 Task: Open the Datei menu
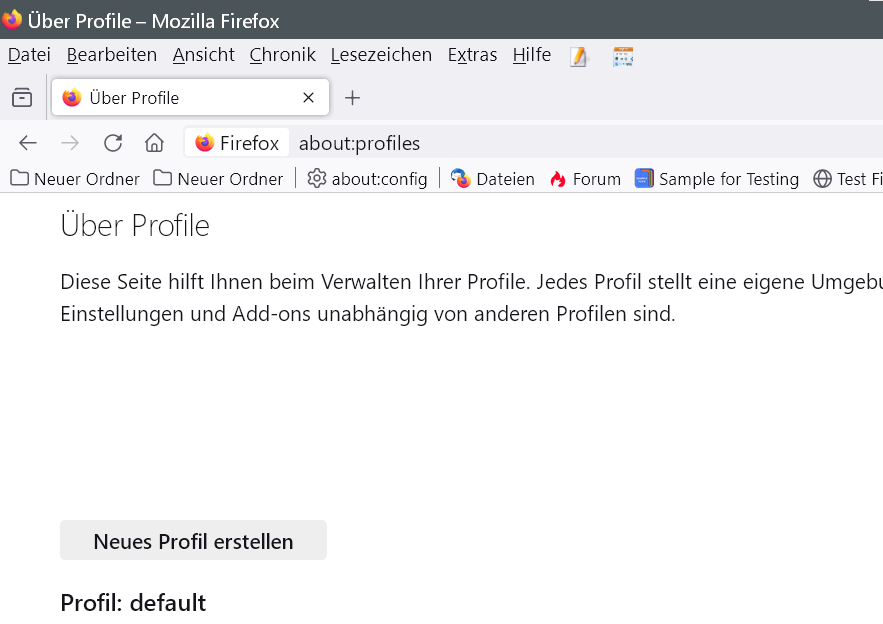click(29, 55)
